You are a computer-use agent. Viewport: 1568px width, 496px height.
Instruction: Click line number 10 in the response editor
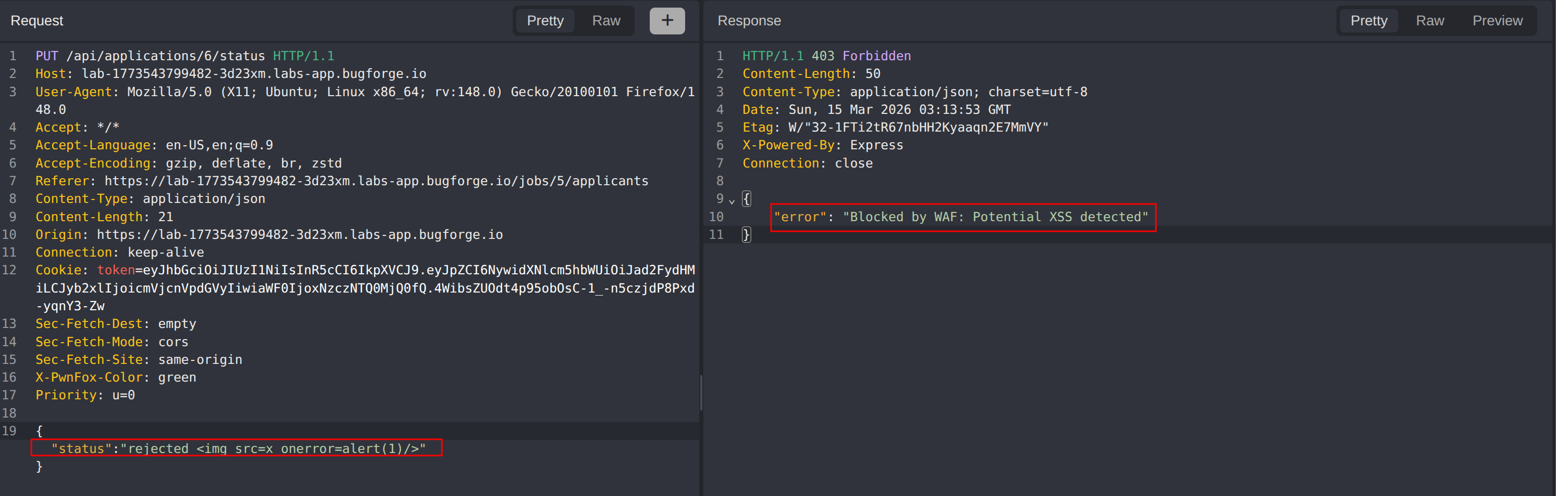716,217
